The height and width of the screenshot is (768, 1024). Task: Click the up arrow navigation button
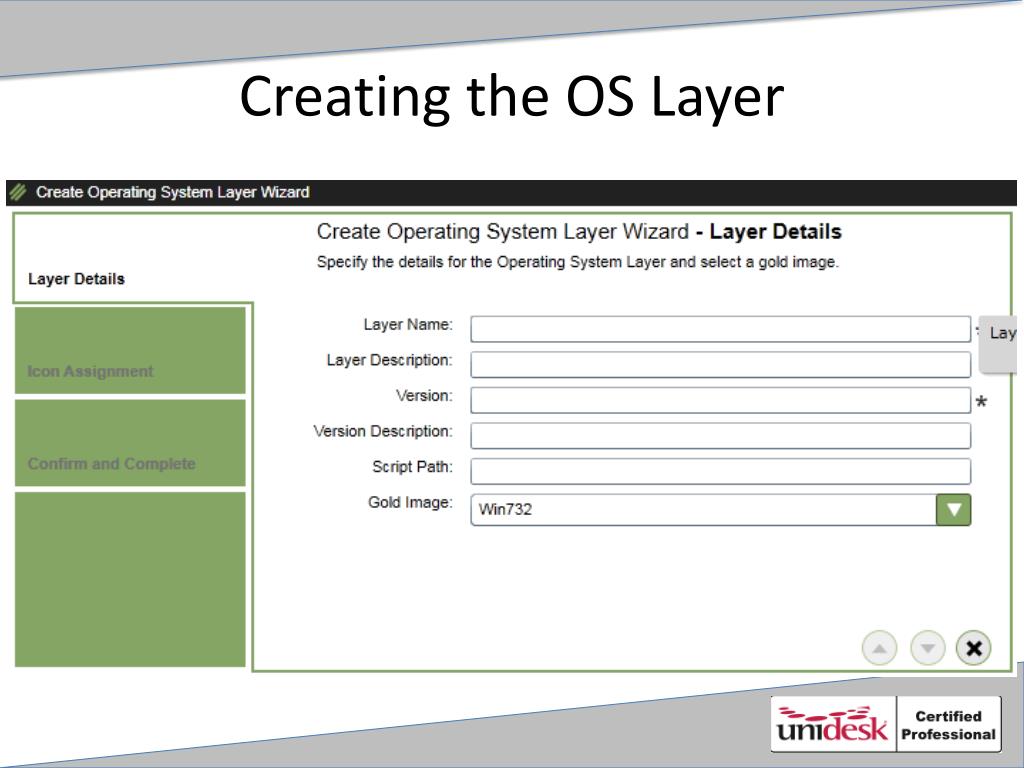tap(879, 648)
